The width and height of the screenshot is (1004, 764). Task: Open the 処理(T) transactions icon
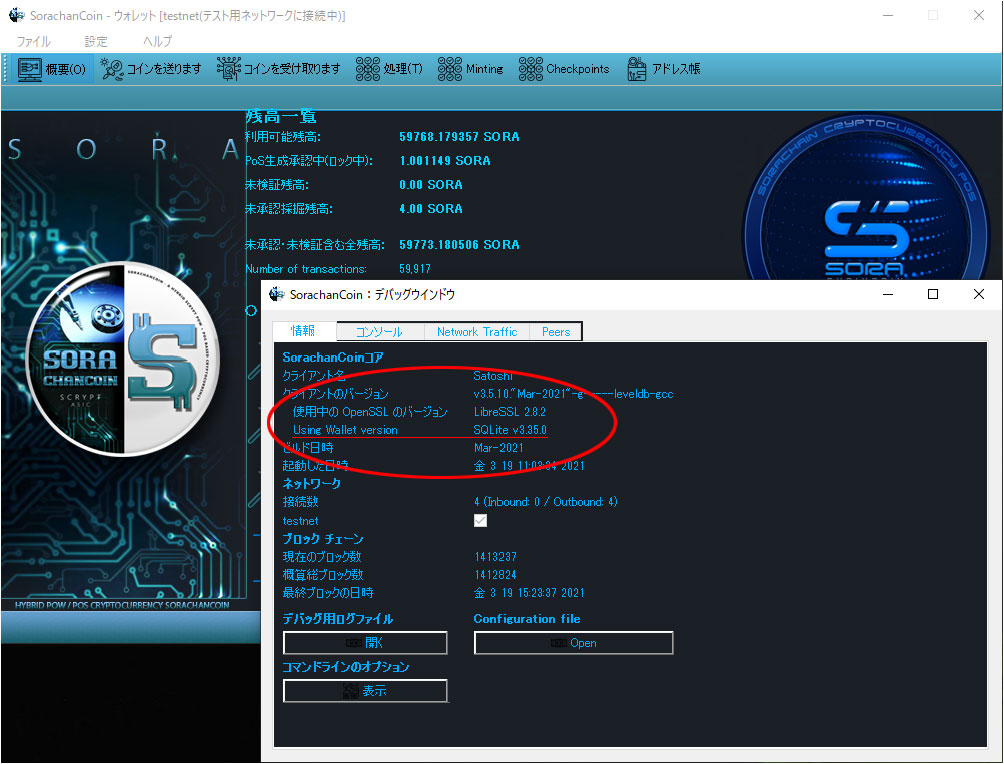point(368,69)
